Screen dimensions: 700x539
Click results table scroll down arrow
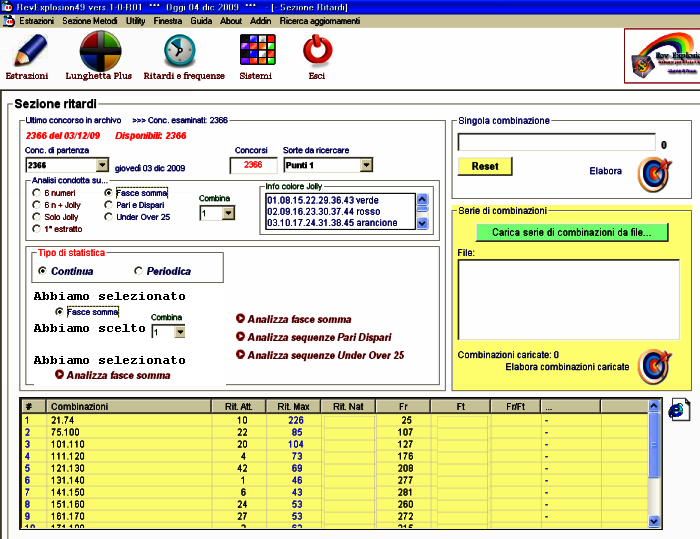[x=654, y=521]
